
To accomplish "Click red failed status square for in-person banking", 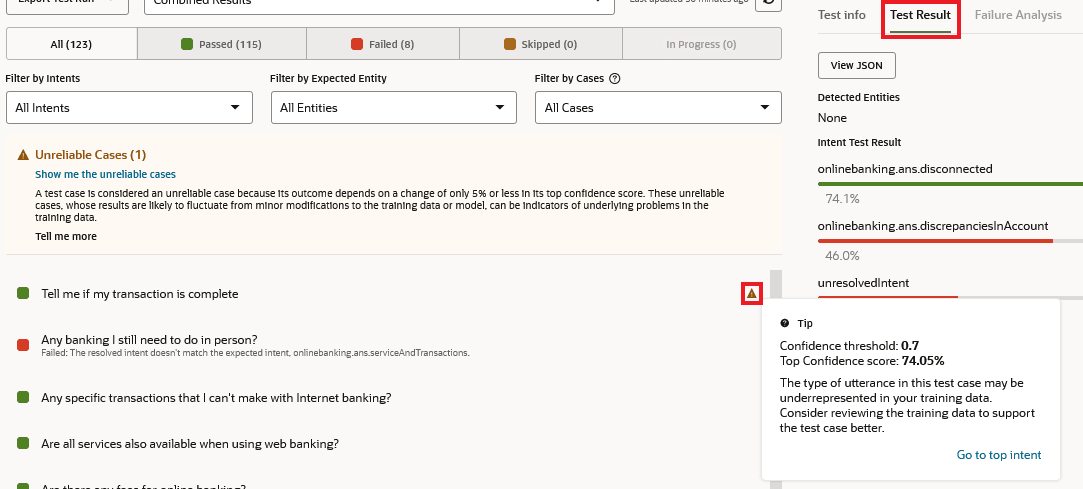I will point(23,345).
